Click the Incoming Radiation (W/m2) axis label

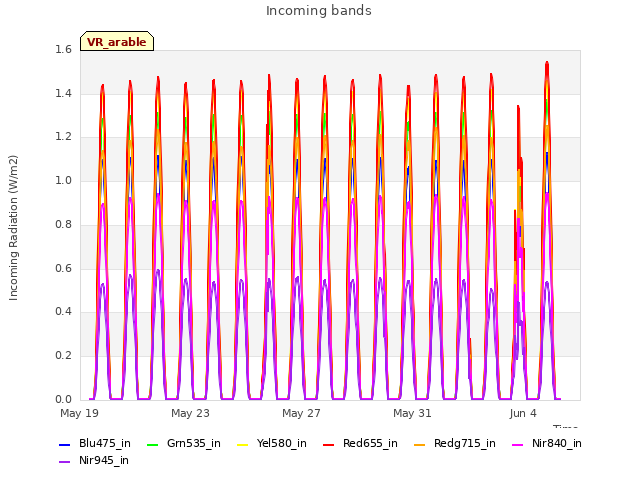pyautogui.click(x=13, y=228)
